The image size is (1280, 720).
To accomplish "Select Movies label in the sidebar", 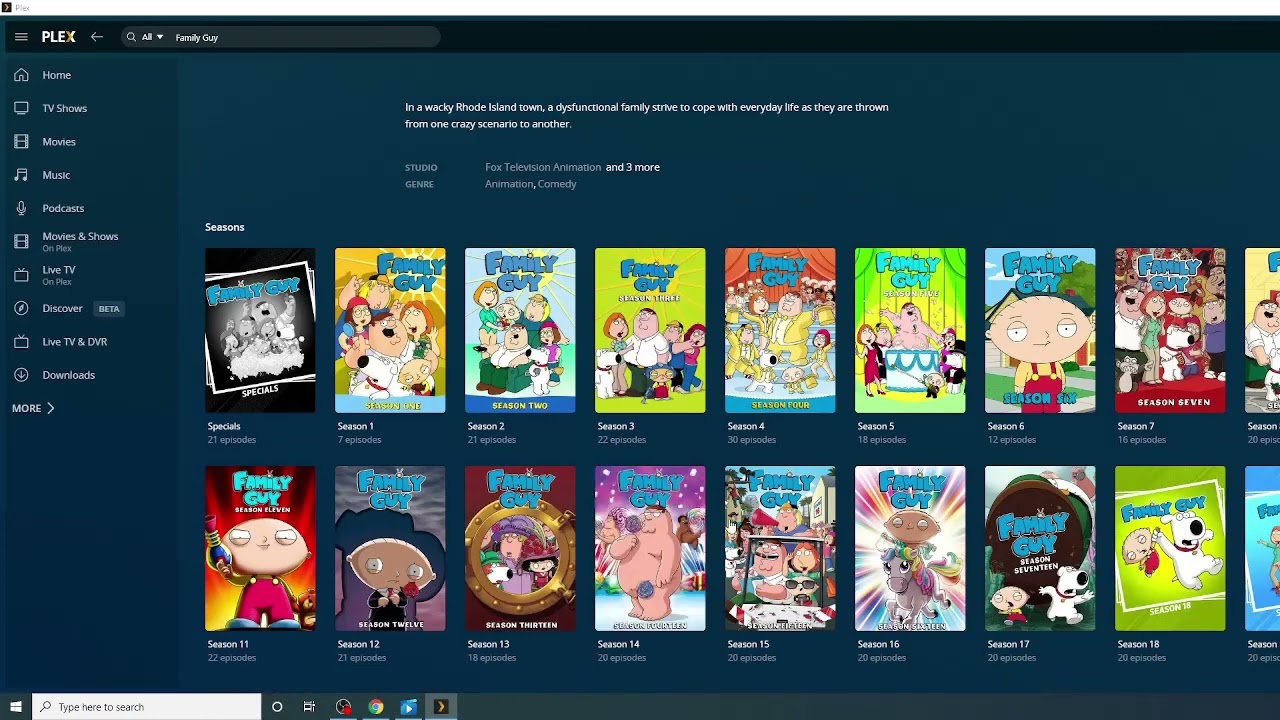I will 59,142.
